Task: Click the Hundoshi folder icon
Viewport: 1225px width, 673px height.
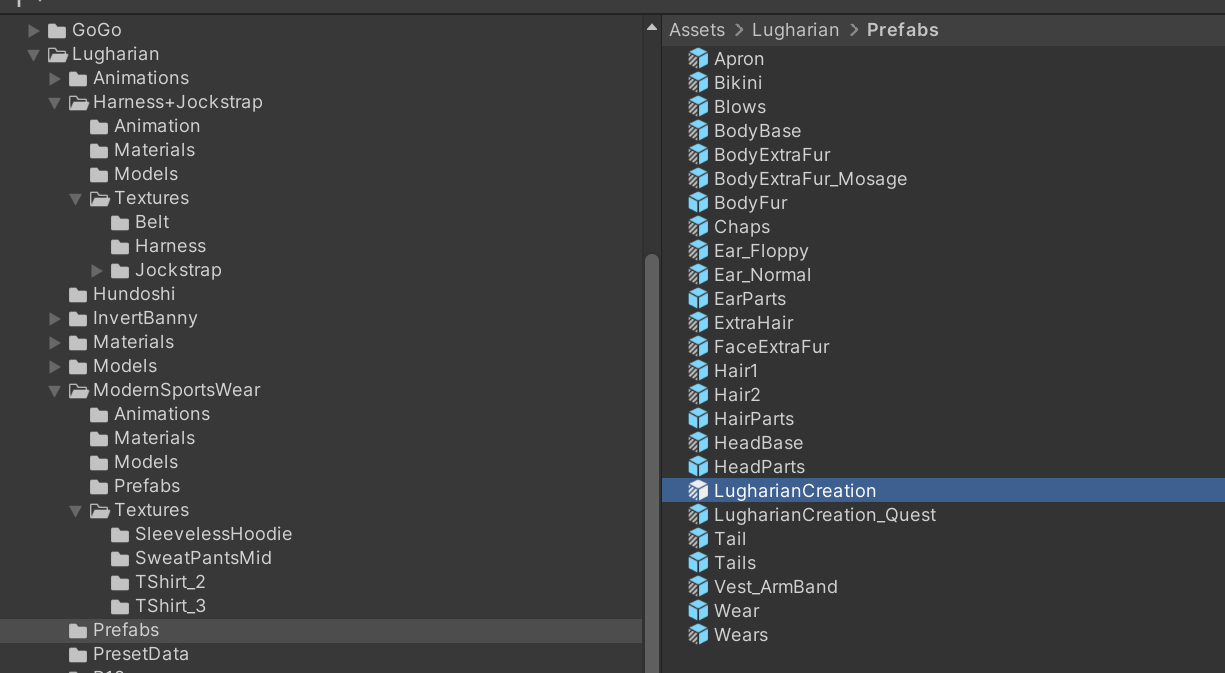Action: (x=78, y=294)
